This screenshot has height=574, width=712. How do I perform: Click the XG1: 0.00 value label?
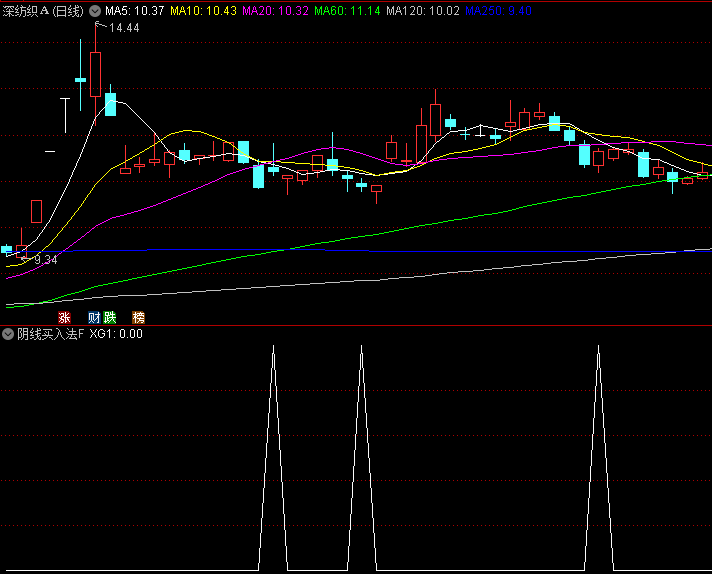click(116, 334)
